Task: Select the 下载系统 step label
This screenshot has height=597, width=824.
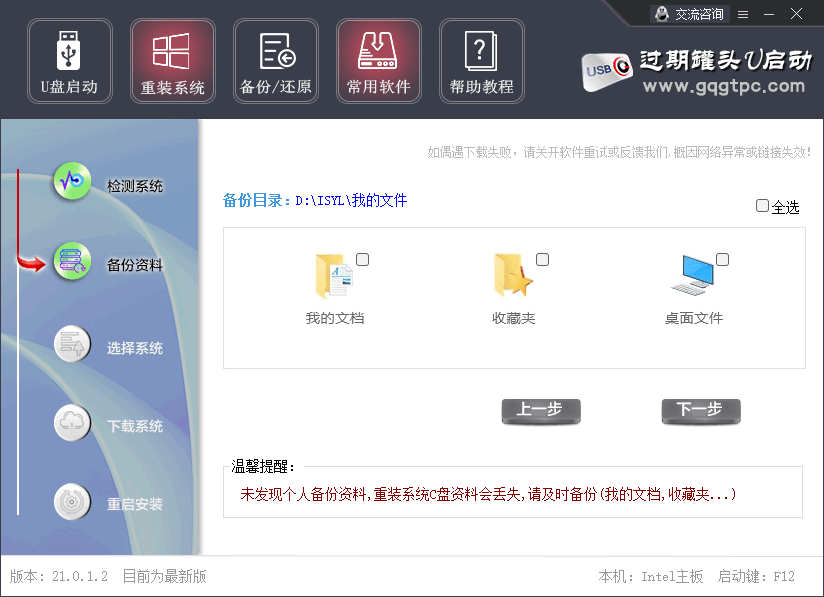Action: pos(135,426)
